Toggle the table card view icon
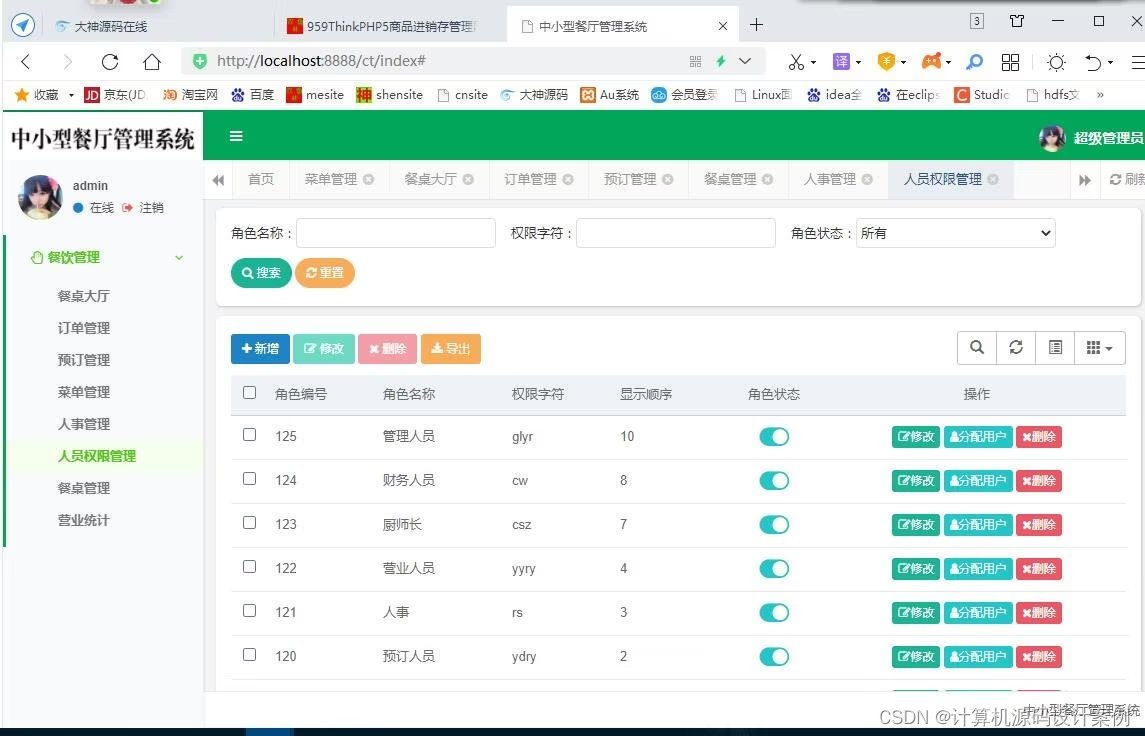This screenshot has width=1145, height=736. pos(1055,348)
